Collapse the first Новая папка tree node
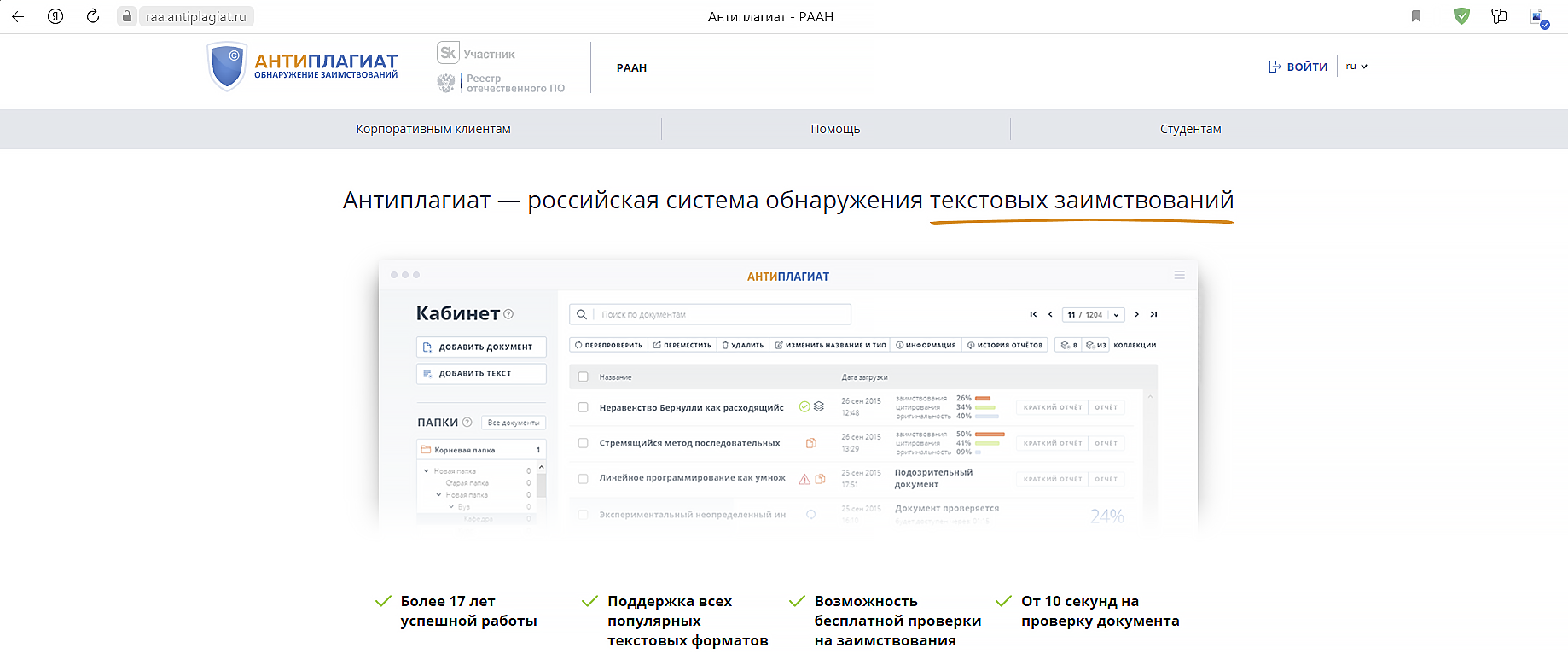Viewport: 1568px width, 671px height. 427,470
